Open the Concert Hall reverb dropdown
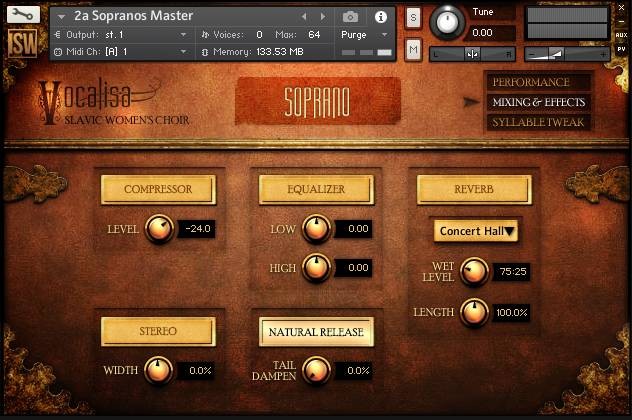This screenshot has width=632, height=420. pyautogui.click(x=476, y=231)
